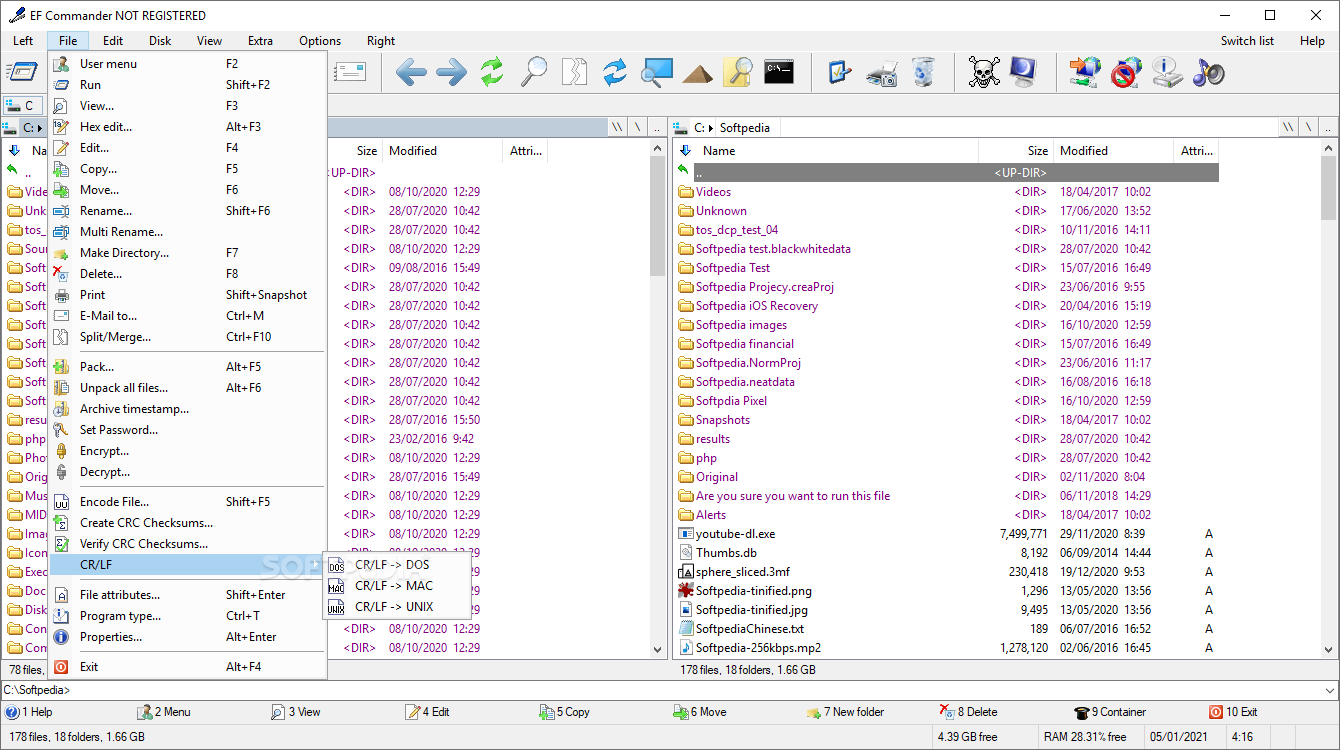Click the yellow highlighted magnifier icon
The image size is (1340, 750).
(x=738, y=72)
